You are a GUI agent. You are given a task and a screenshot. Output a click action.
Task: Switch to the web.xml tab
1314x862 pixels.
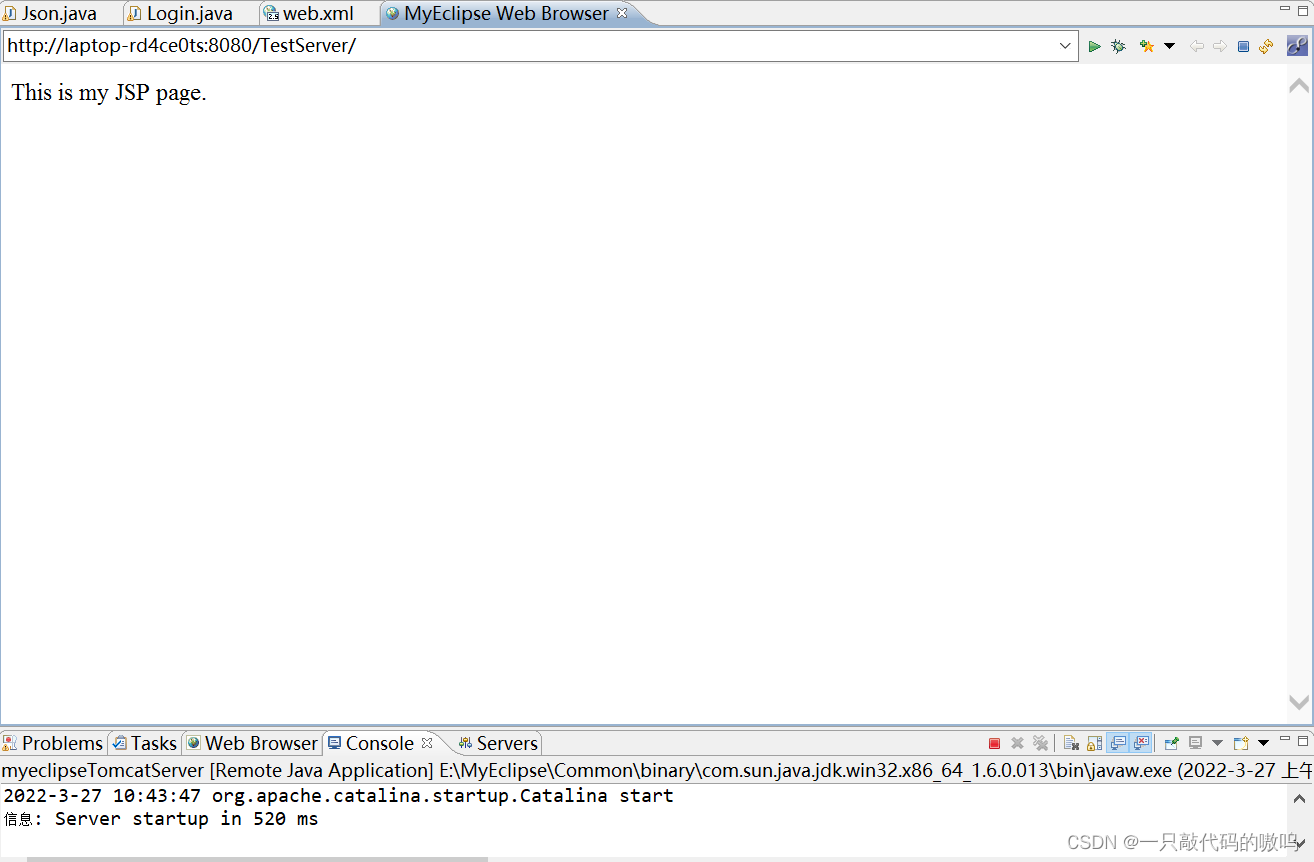(318, 14)
